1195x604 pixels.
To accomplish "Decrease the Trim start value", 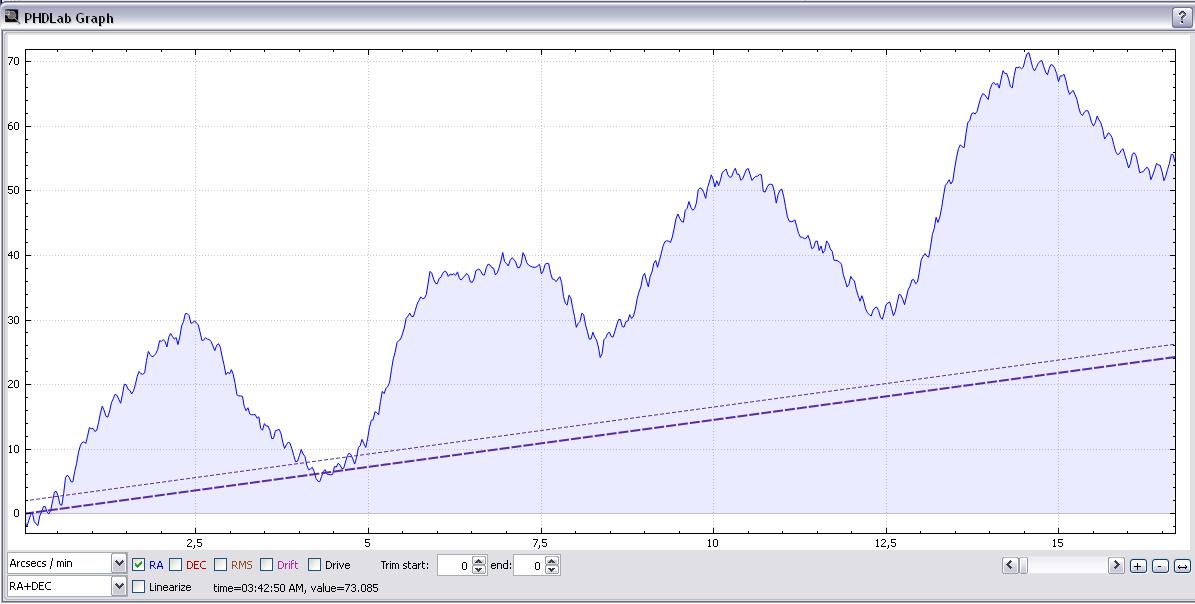I will [x=479, y=570].
